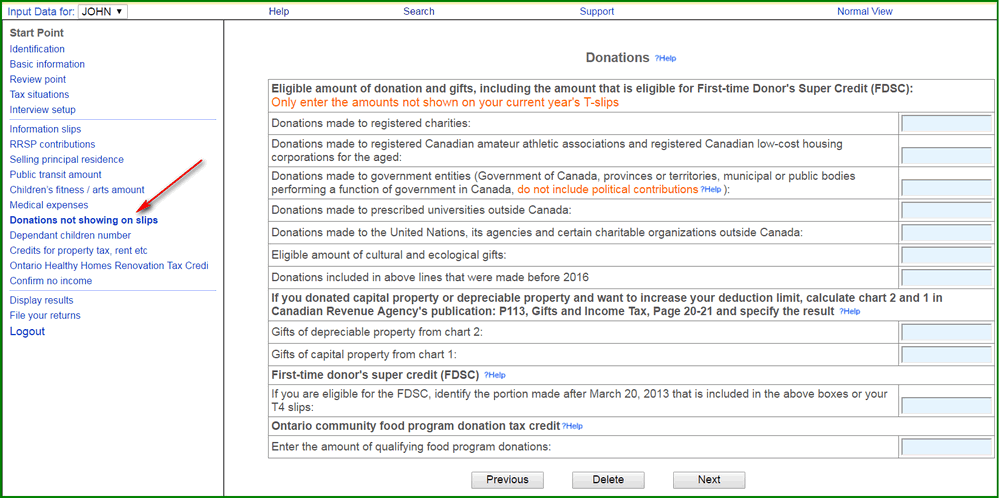The width and height of the screenshot is (1000, 498).
Task: Focus the depreciable property chart 2 field
Action: pos(946,332)
